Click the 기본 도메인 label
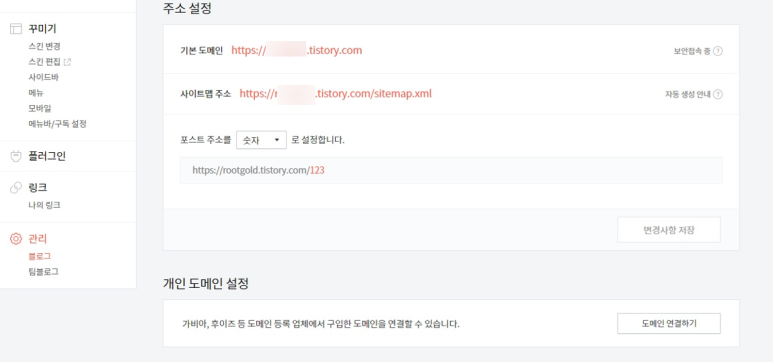The image size is (773, 362). (202, 51)
